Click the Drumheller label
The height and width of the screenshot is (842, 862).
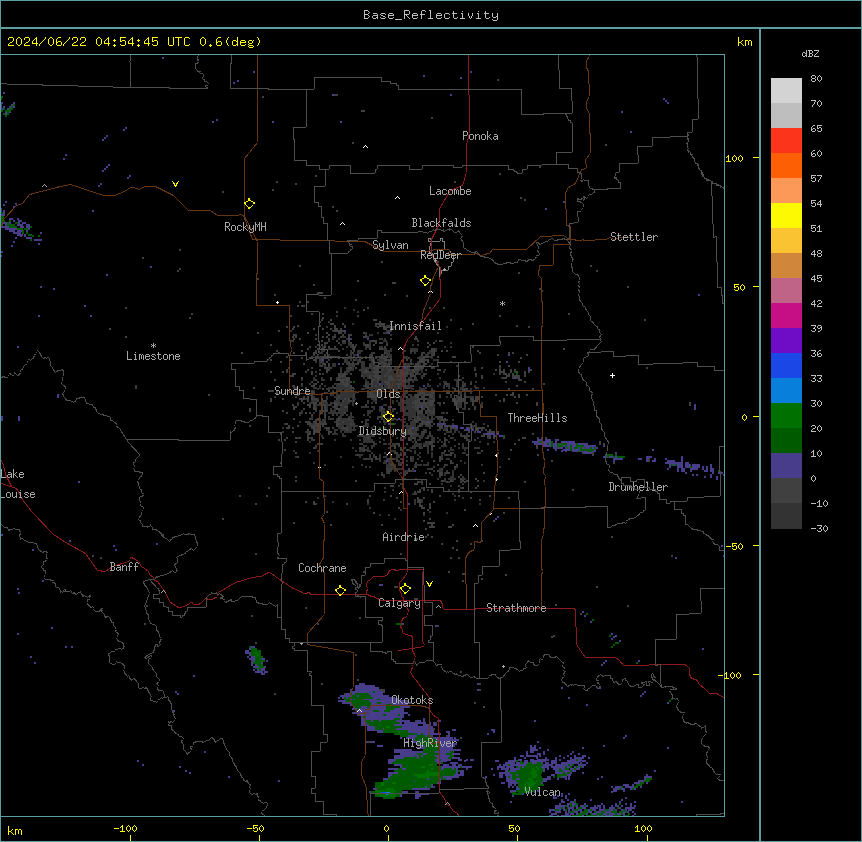[638, 487]
